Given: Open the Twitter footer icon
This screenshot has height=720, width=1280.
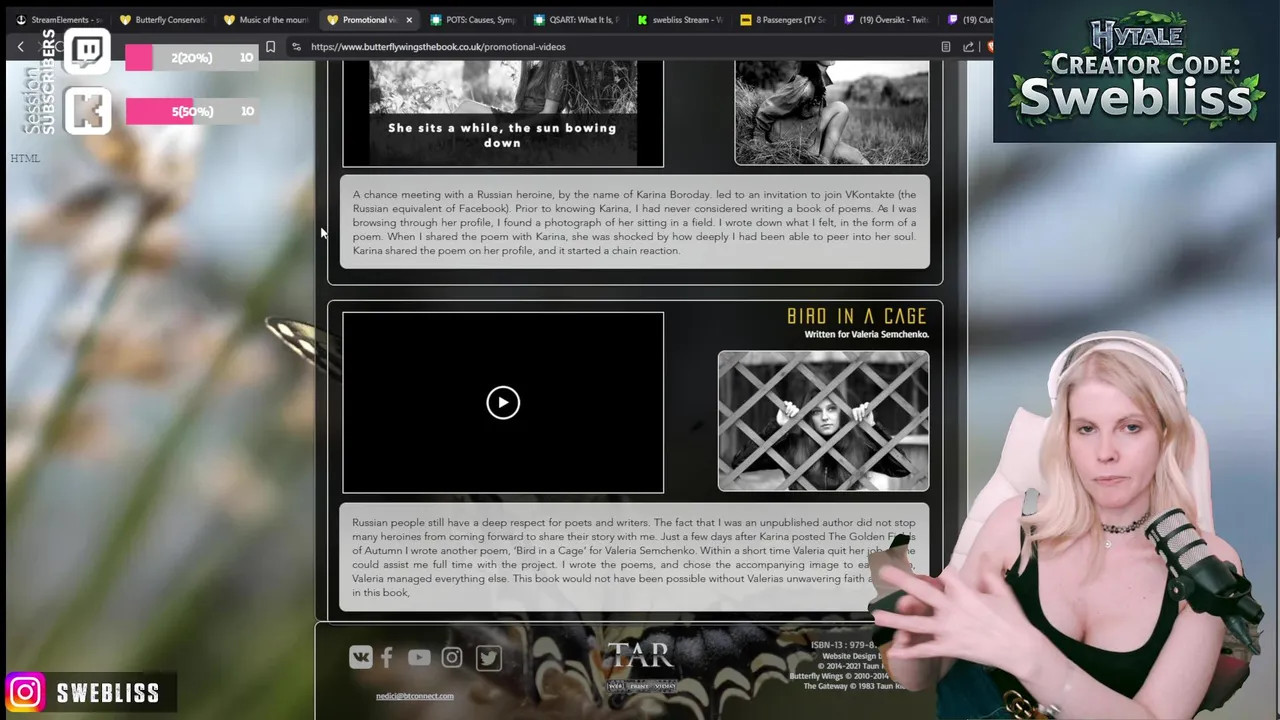Looking at the screenshot, I should pyautogui.click(x=488, y=657).
